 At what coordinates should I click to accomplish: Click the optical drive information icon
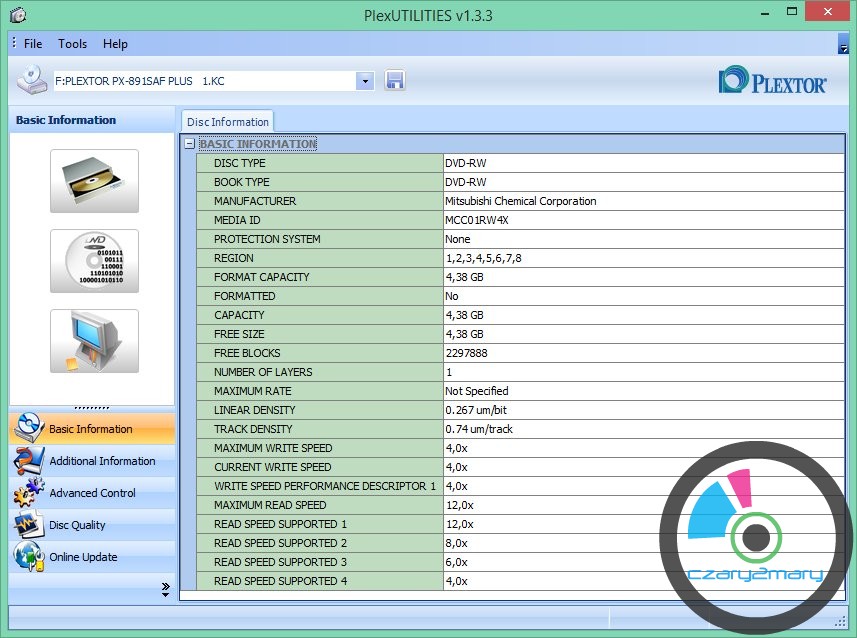coord(94,181)
